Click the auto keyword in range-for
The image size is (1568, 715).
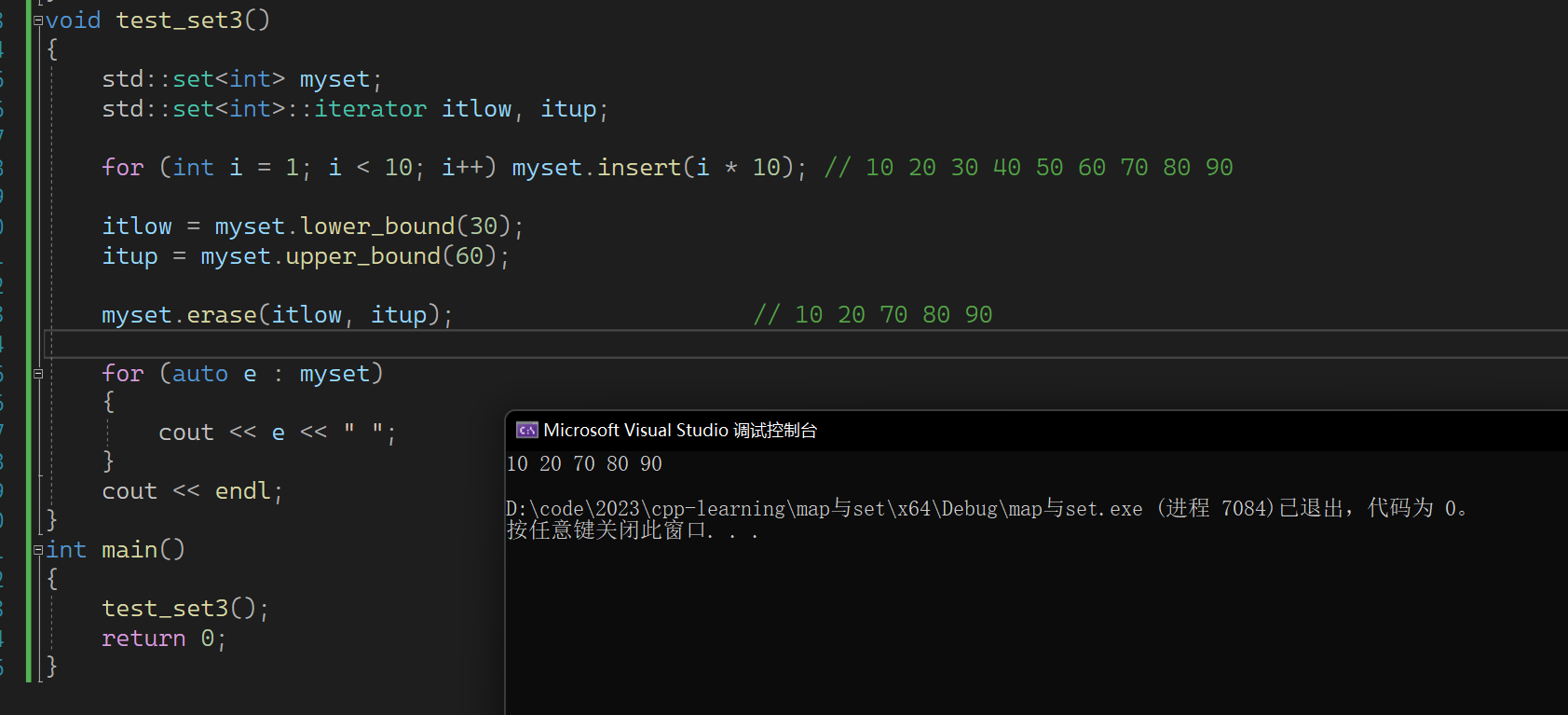(x=200, y=374)
